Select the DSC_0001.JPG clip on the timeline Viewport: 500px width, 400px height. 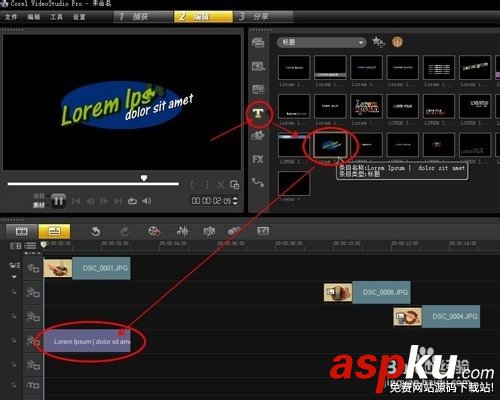[87, 268]
